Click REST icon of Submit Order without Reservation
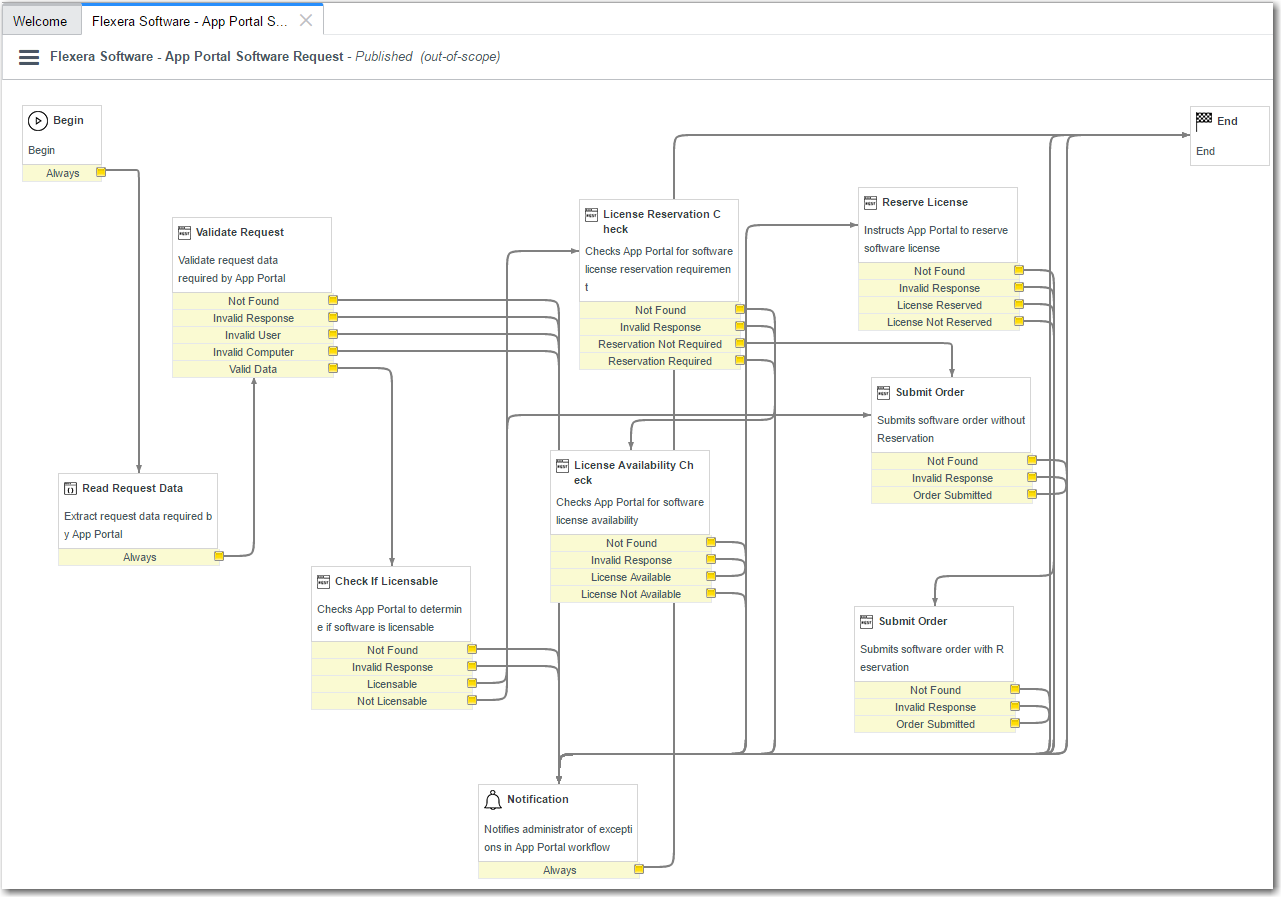1281x897 pixels. click(883, 392)
